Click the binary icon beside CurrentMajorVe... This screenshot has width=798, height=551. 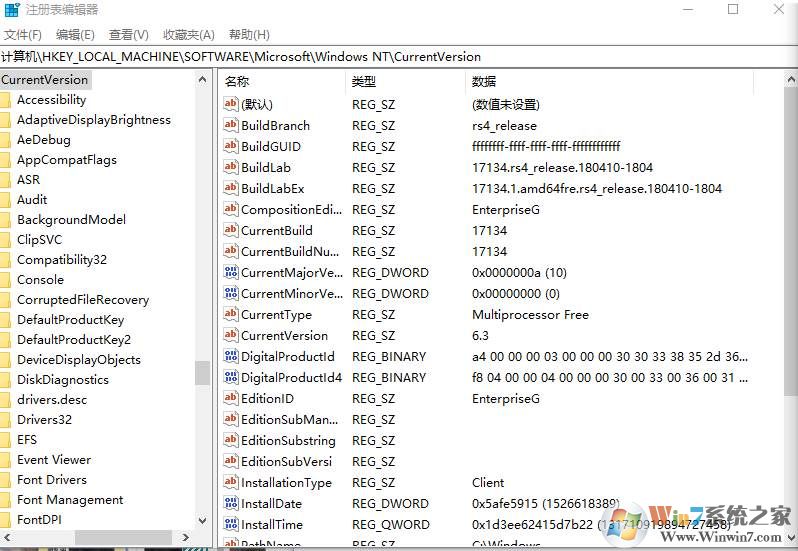[x=231, y=272]
